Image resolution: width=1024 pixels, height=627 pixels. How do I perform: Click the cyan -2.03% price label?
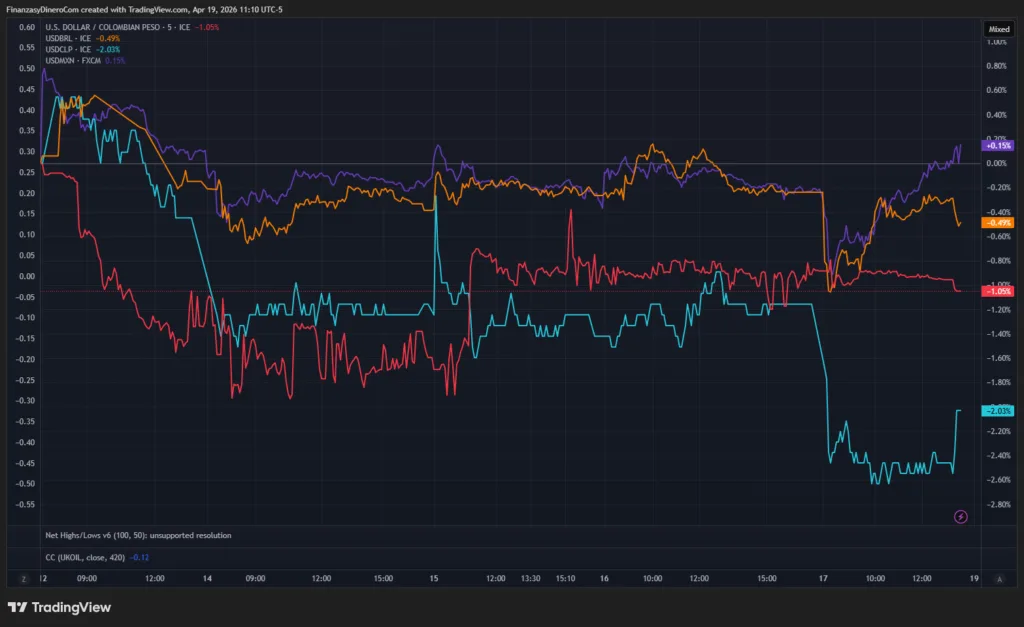tap(999, 410)
